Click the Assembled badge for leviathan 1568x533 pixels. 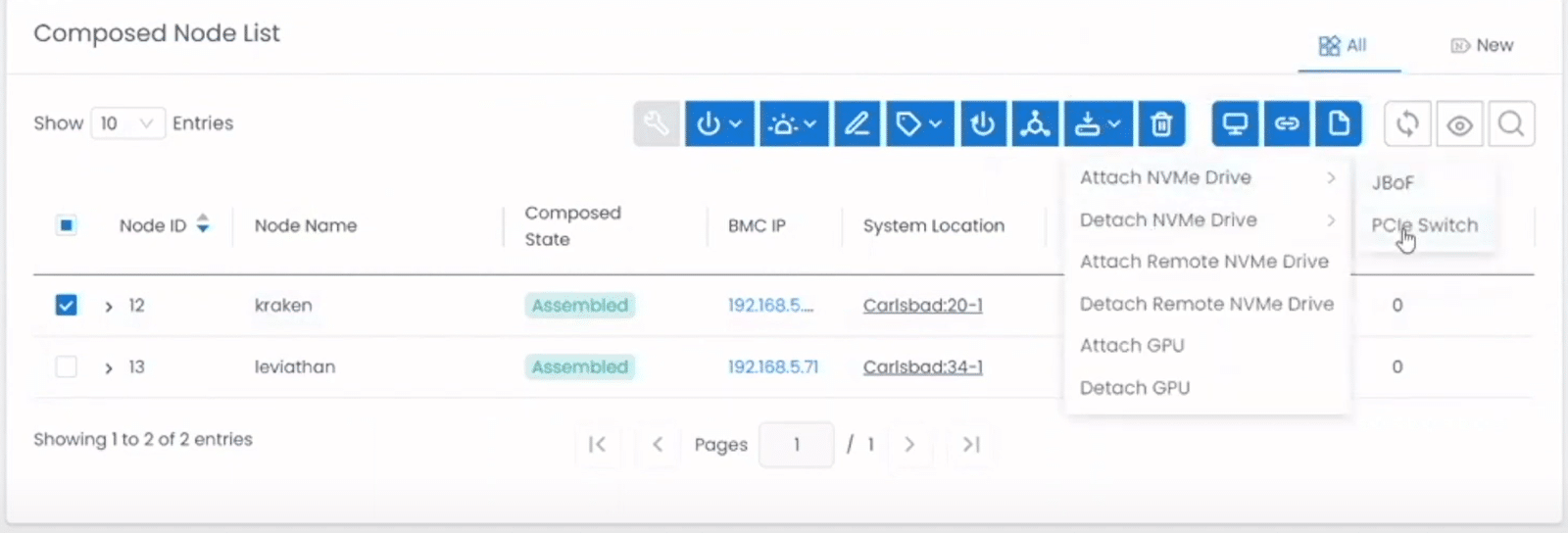coord(580,366)
